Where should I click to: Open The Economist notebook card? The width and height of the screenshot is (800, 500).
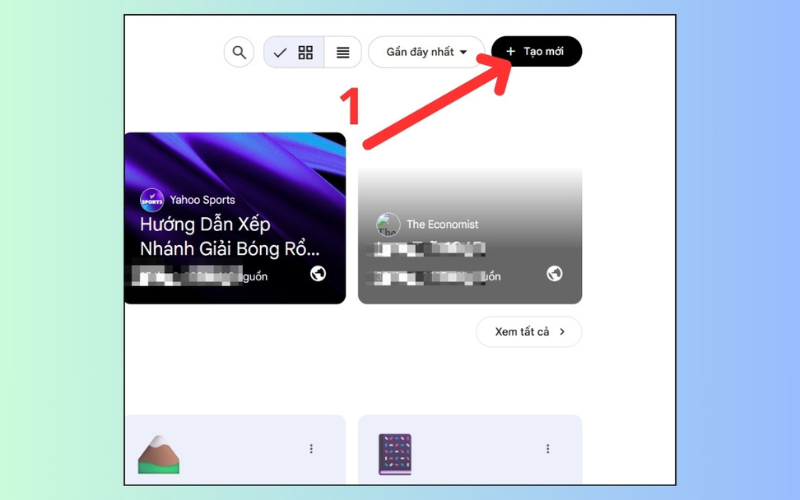click(470, 236)
